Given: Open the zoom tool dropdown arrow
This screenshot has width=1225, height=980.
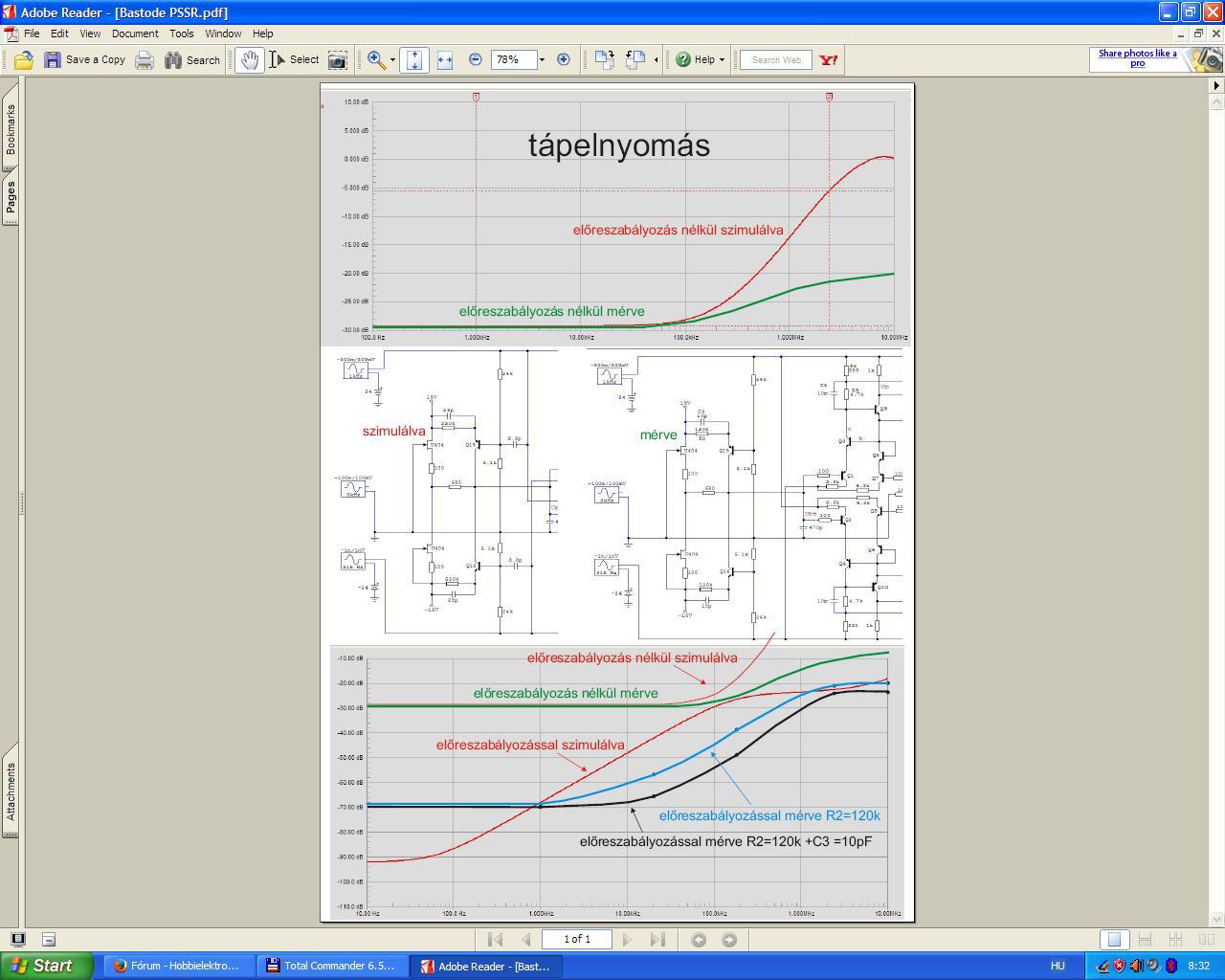Looking at the screenshot, I should point(392,60).
